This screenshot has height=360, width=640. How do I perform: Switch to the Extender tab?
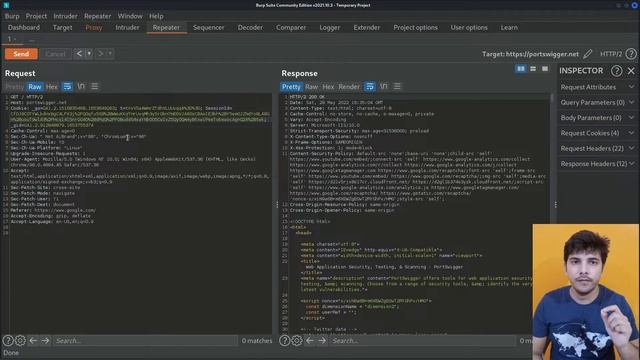click(367, 27)
